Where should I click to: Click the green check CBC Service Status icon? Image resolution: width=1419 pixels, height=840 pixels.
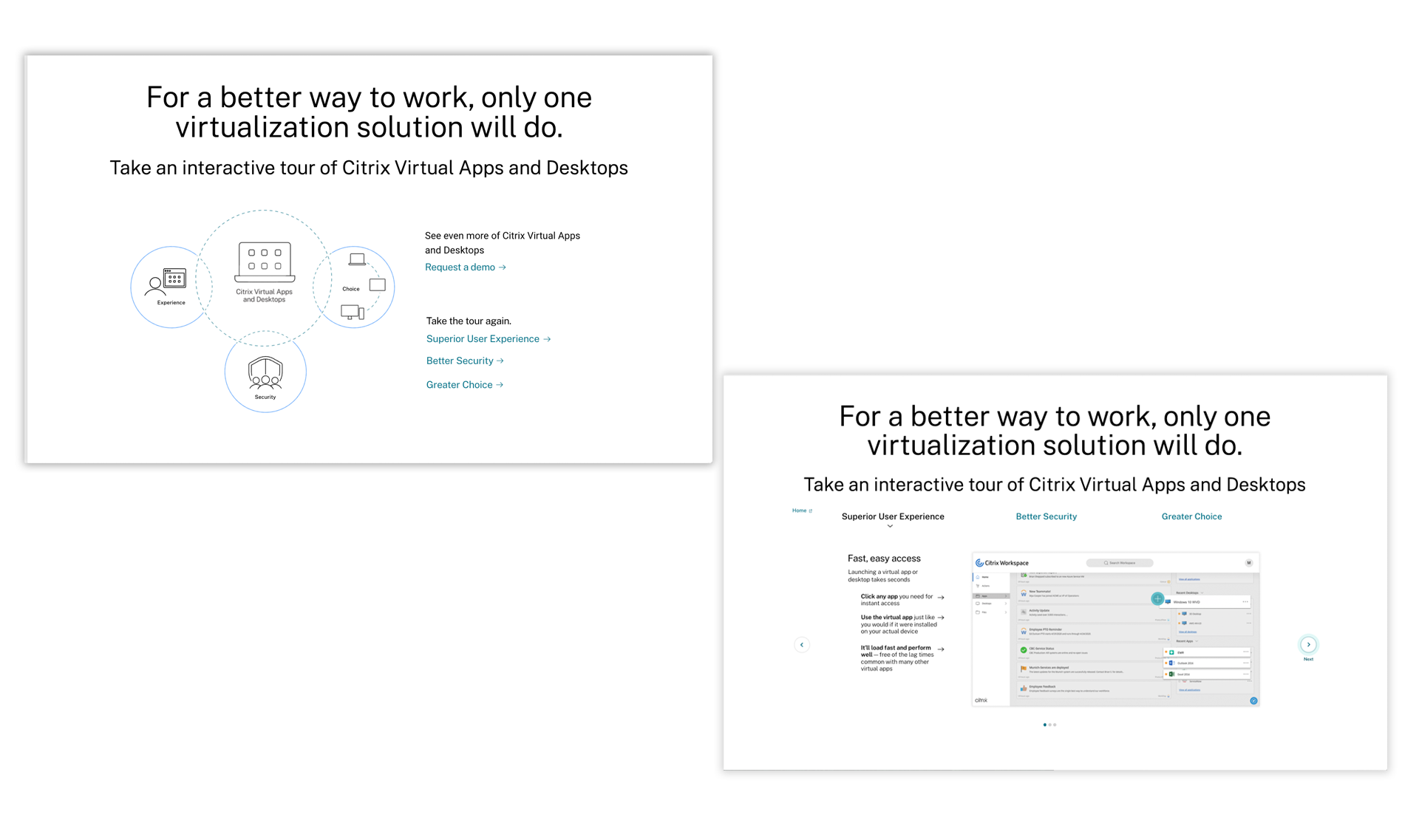tap(1024, 650)
